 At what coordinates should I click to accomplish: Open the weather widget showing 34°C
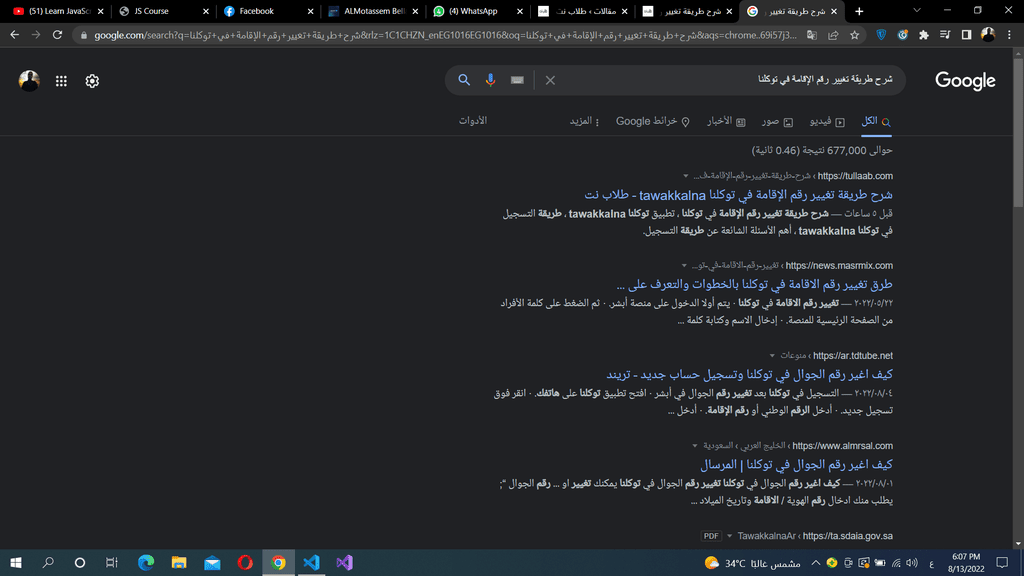(752, 563)
